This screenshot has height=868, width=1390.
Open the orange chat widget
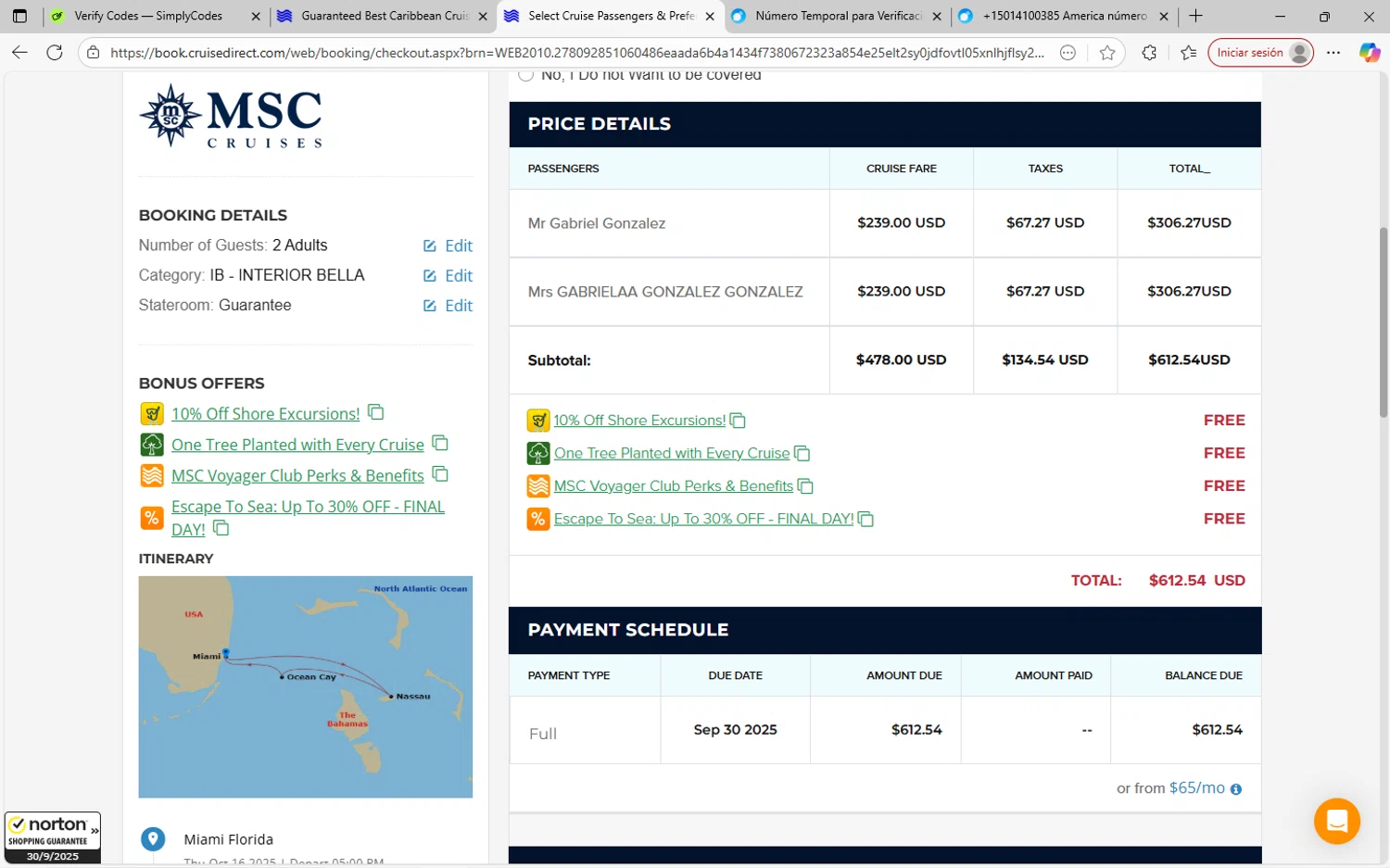point(1336,821)
